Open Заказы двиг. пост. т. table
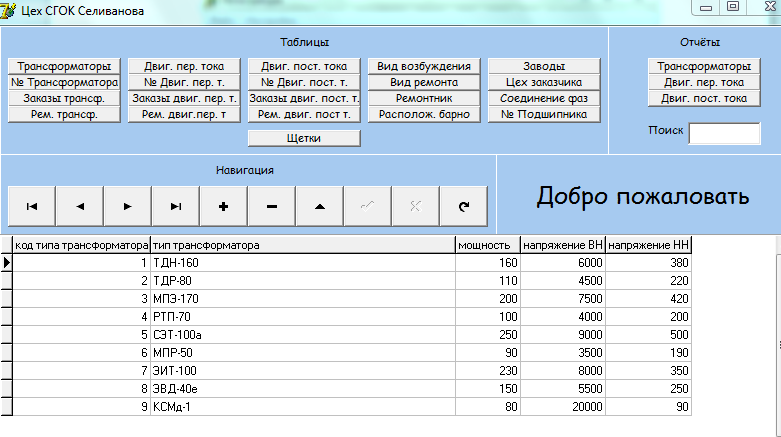This screenshot has height=437, width=781. pyautogui.click(x=304, y=98)
